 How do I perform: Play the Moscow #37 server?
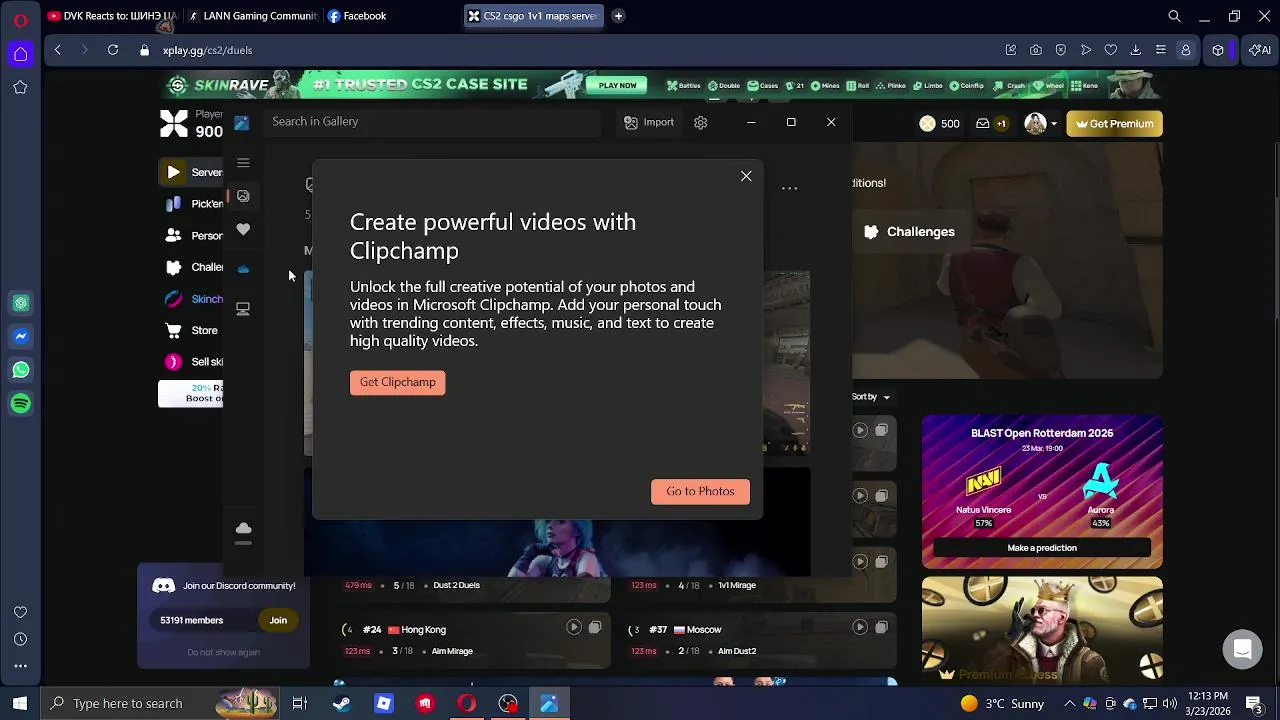click(x=860, y=628)
